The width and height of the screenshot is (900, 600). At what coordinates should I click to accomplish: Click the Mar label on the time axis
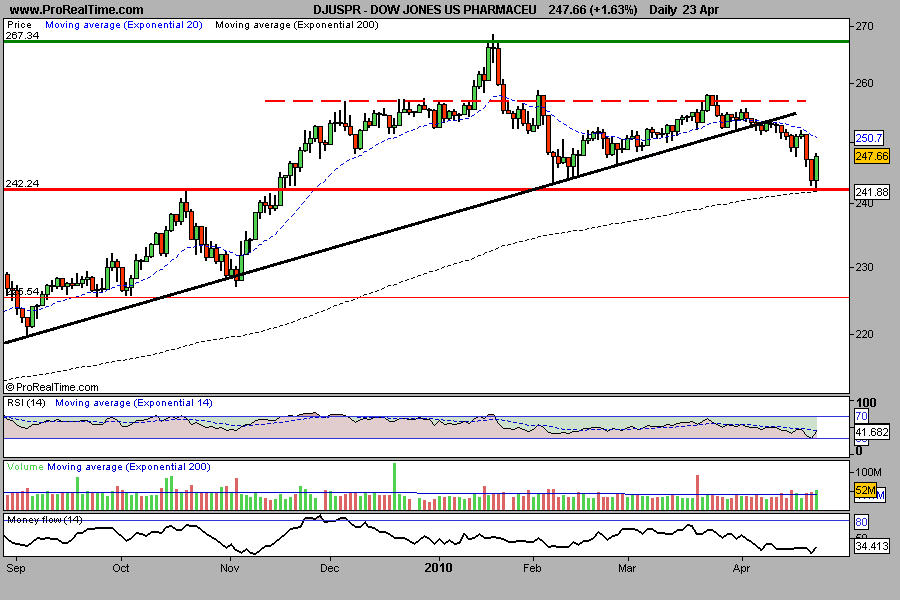pyautogui.click(x=627, y=568)
